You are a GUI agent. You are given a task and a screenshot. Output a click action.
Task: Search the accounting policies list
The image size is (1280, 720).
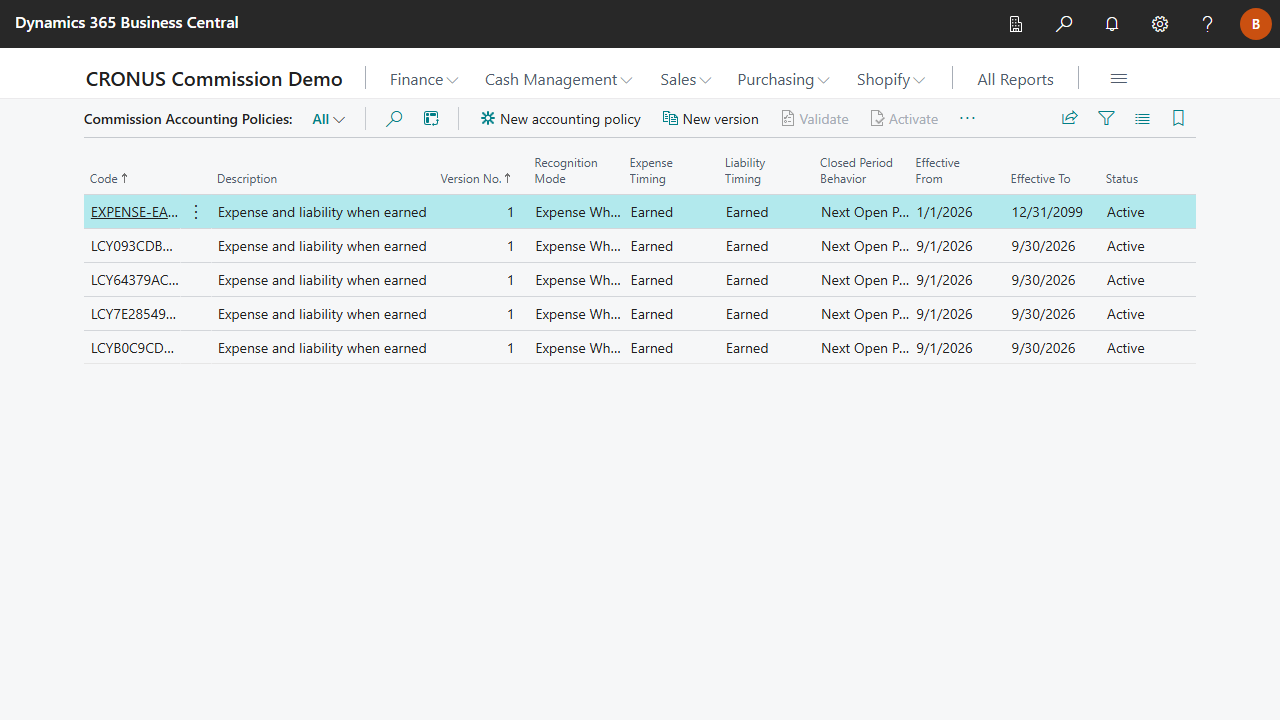click(x=394, y=119)
